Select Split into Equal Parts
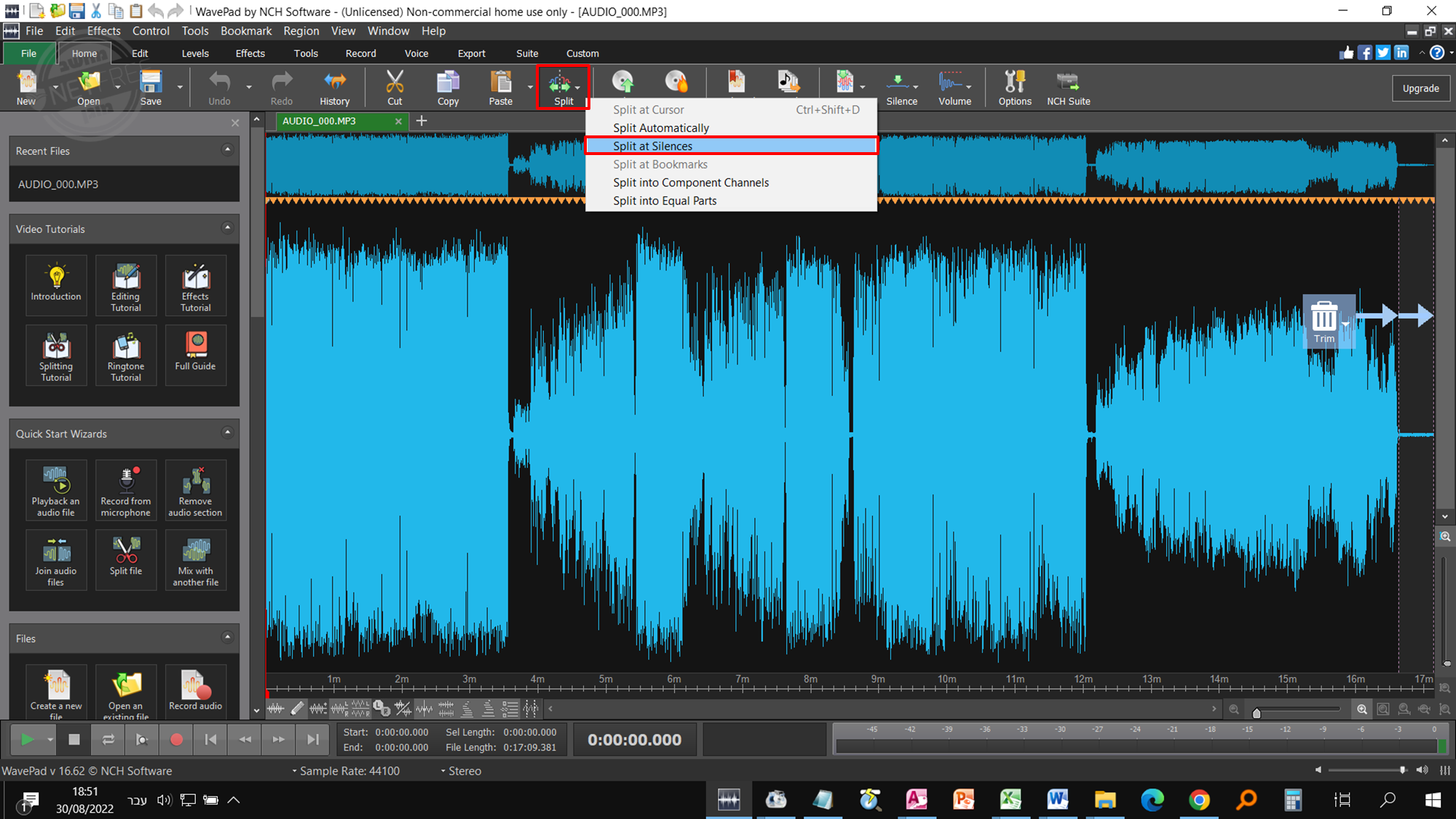This screenshot has height=819, width=1456. tap(731, 201)
